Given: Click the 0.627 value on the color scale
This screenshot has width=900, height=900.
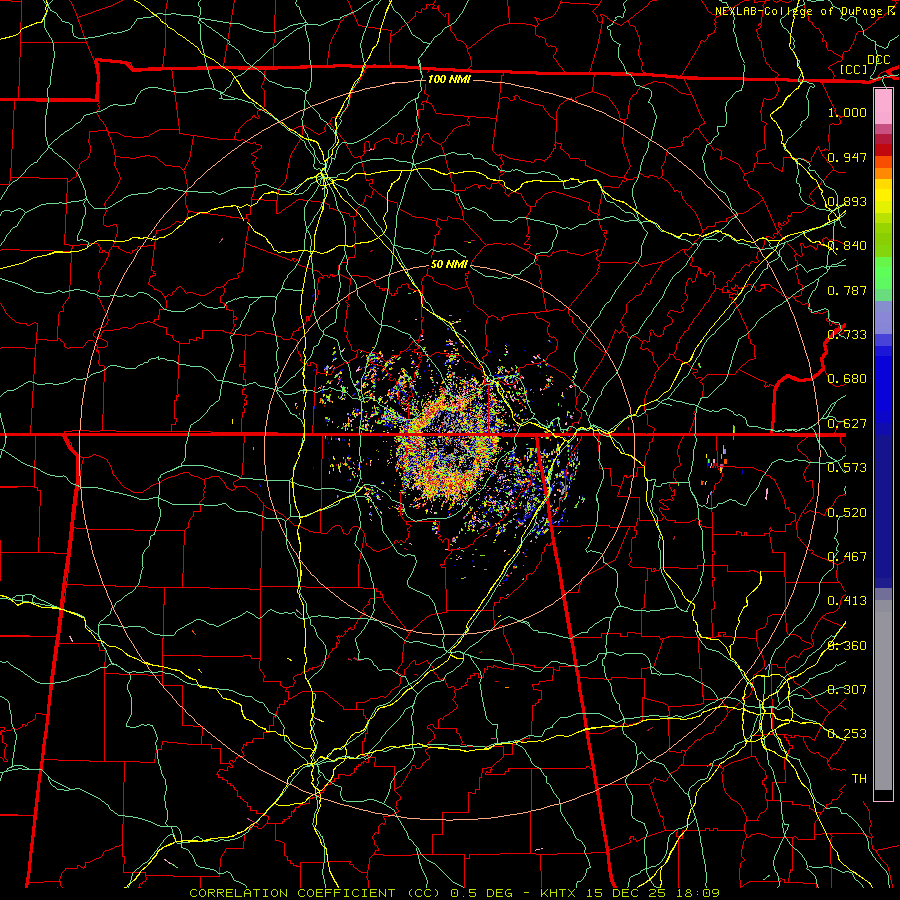Looking at the screenshot, I should [847, 424].
